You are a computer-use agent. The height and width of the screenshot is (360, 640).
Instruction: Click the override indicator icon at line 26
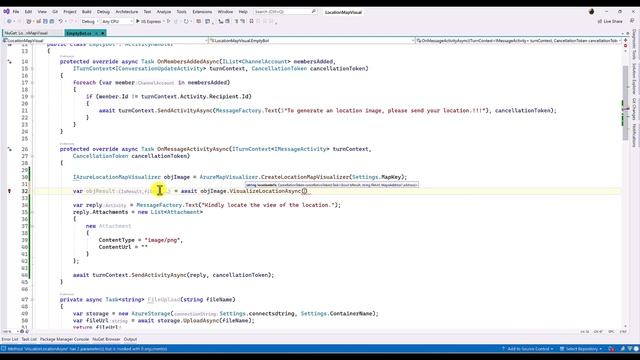(x=9, y=149)
